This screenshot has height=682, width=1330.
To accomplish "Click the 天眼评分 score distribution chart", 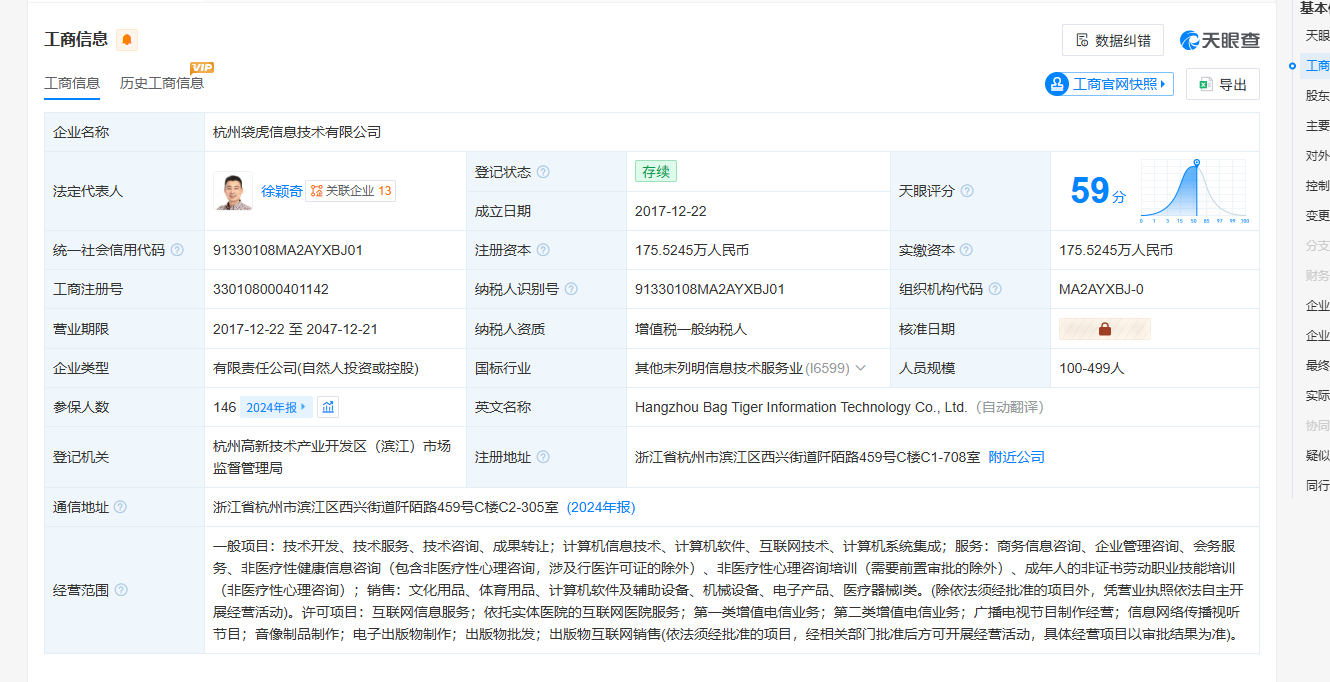I will click(1193, 191).
